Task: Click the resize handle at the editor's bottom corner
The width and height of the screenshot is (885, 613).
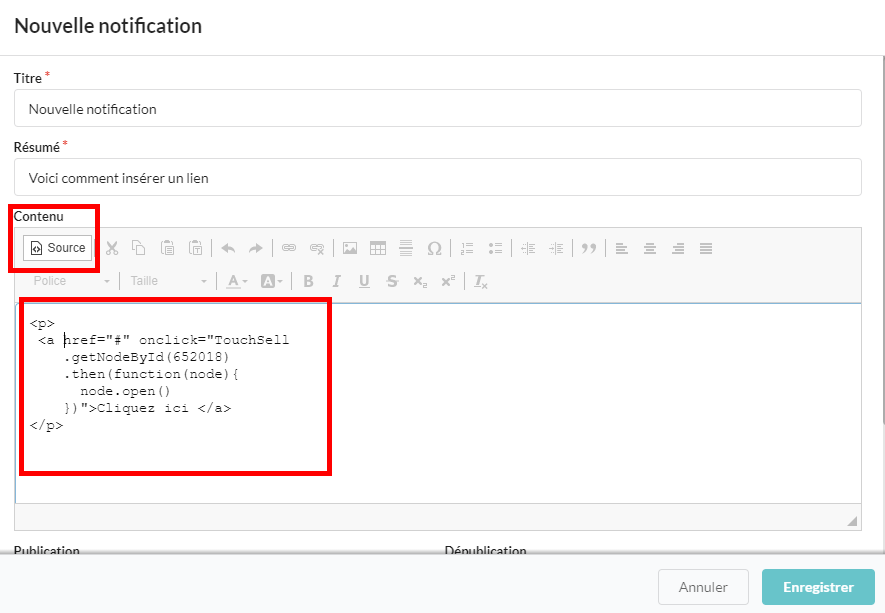Action: point(852,521)
